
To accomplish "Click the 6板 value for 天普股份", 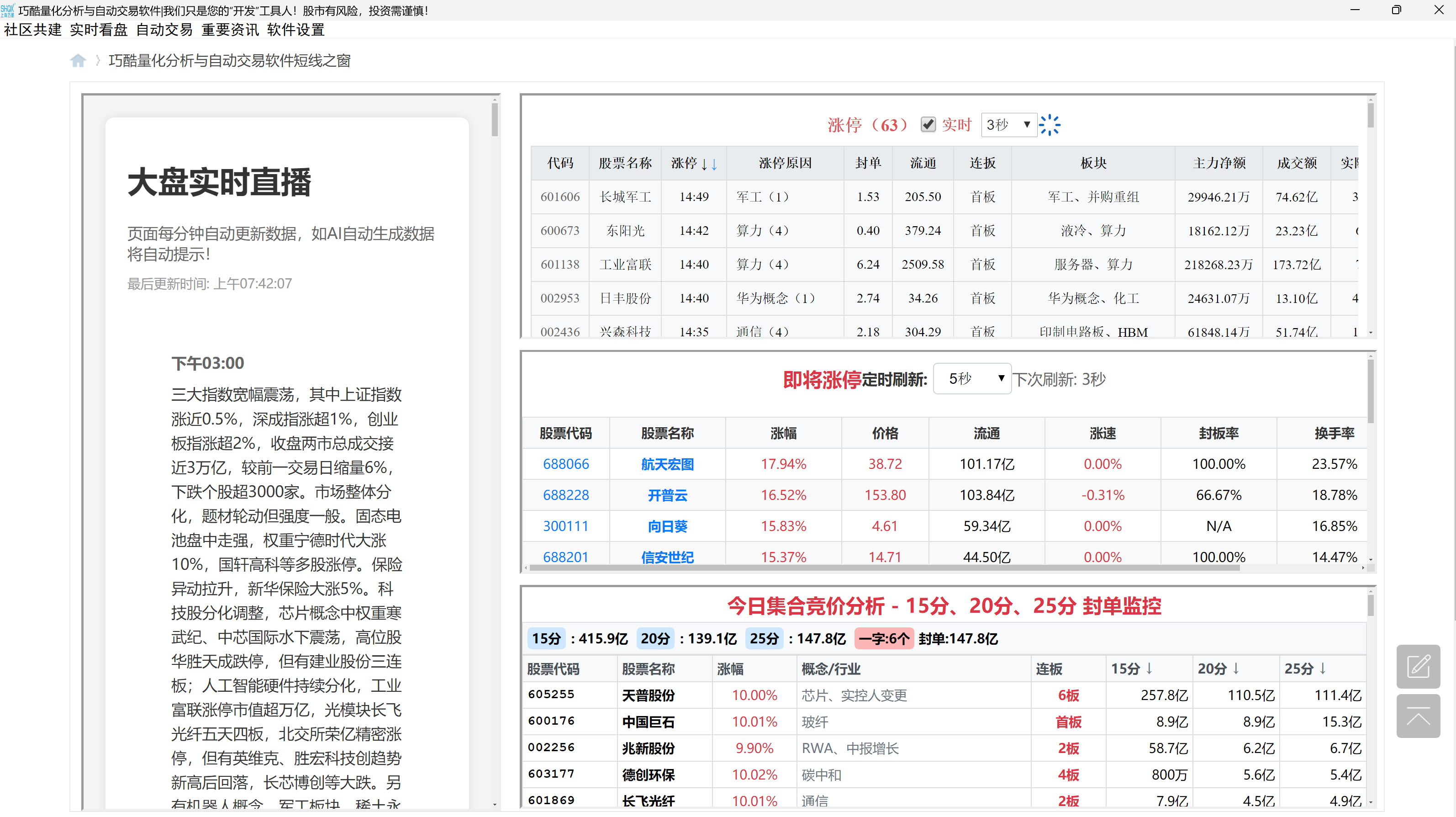I will coord(1068,695).
